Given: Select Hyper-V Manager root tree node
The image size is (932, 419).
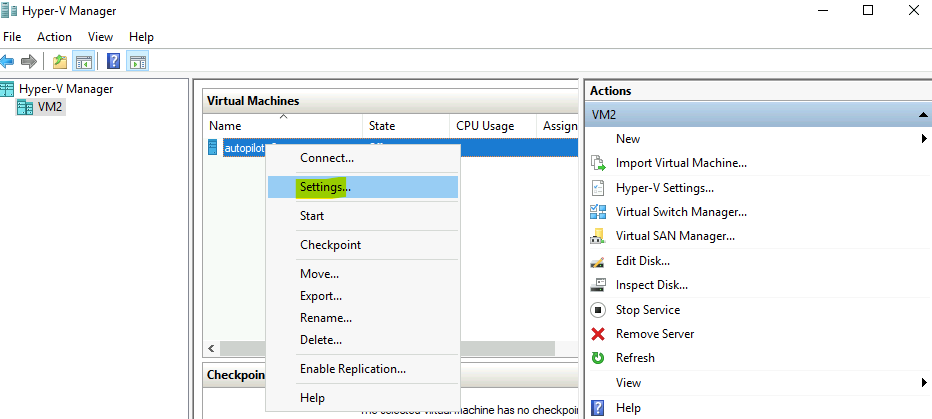Looking at the screenshot, I should point(66,89).
